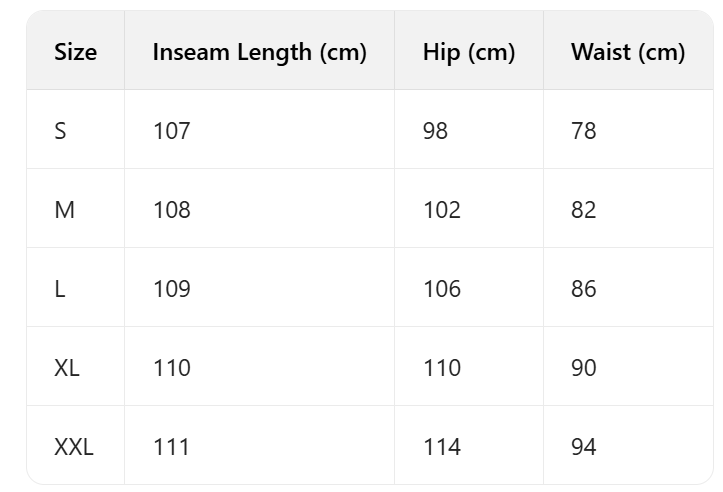The image size is (723, 492).
Task: Click the XXL size row label
Action: click(x=74, y=447)
